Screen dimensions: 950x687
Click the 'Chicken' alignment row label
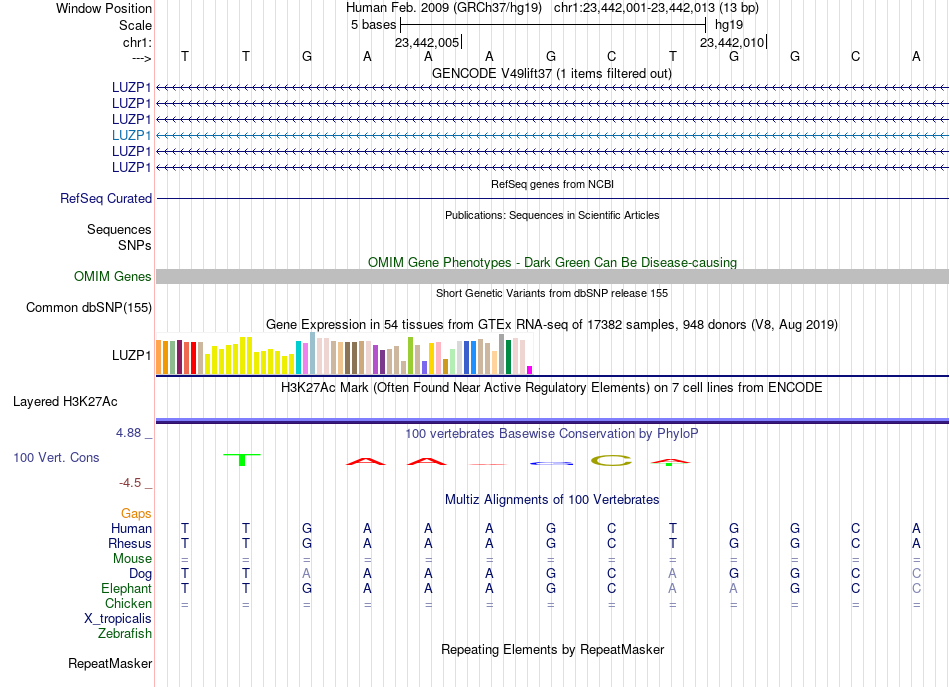click(x=128, y=603)
